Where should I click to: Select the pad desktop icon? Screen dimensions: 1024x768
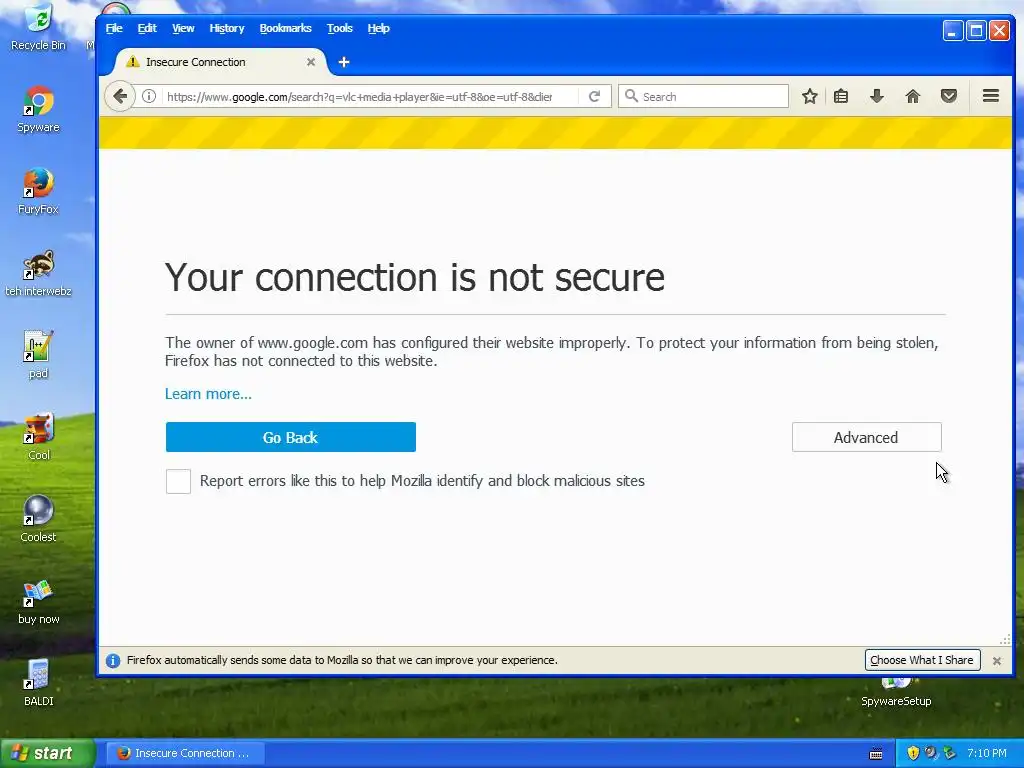[39, 356]
